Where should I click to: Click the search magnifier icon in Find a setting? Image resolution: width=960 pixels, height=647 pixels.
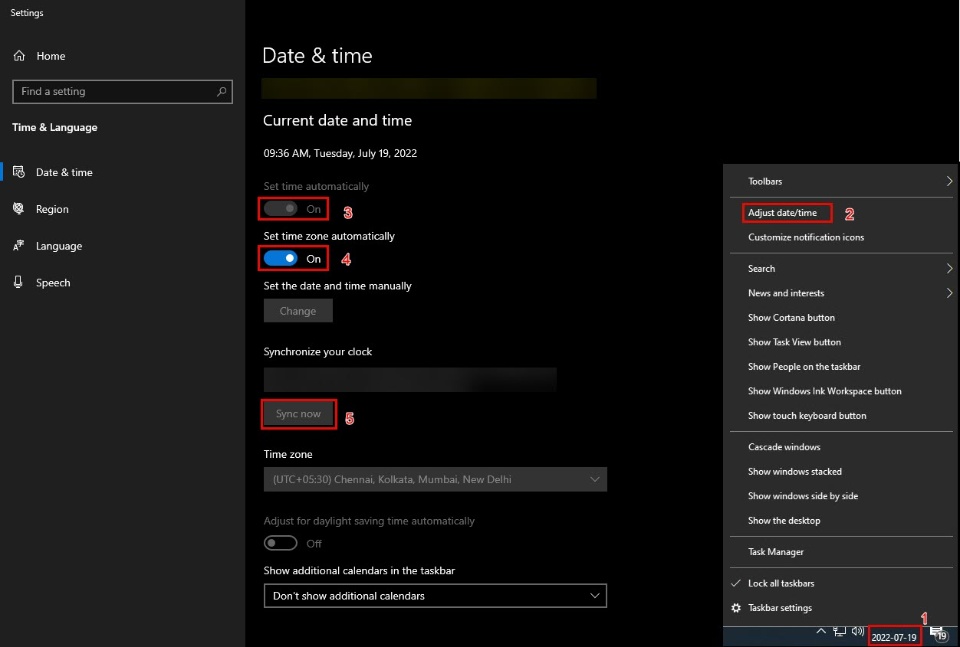pos(222,91)
